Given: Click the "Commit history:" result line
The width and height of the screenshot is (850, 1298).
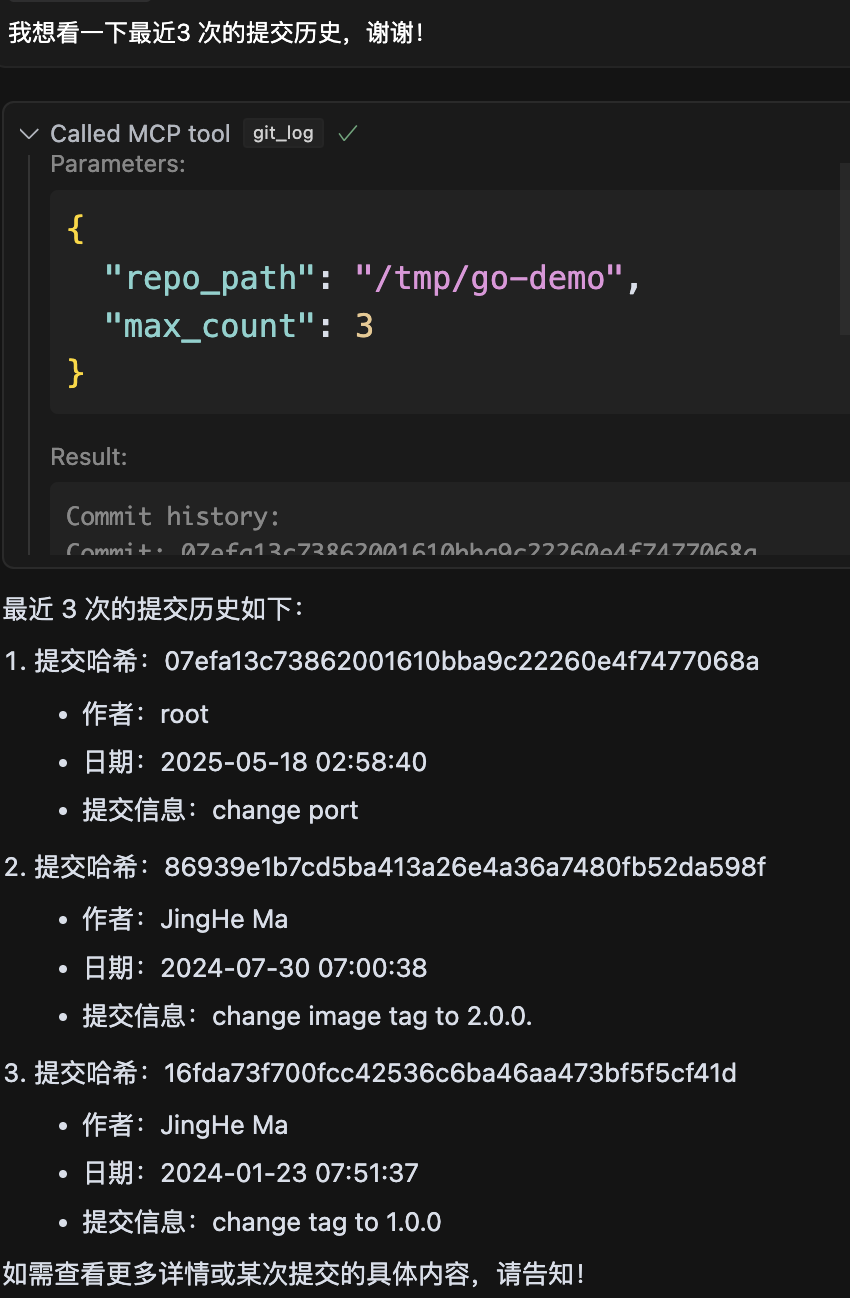Looking at the screenshot, I should click(173, 516).
